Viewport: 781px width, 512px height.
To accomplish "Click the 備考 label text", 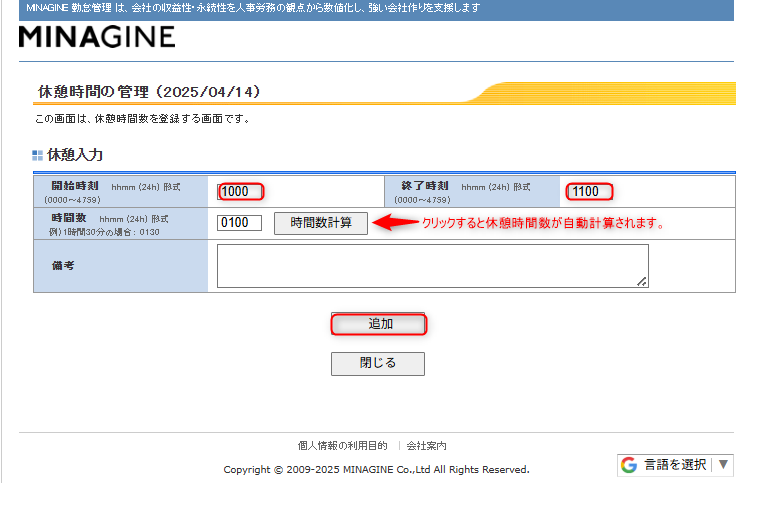I will coord(63,265).
